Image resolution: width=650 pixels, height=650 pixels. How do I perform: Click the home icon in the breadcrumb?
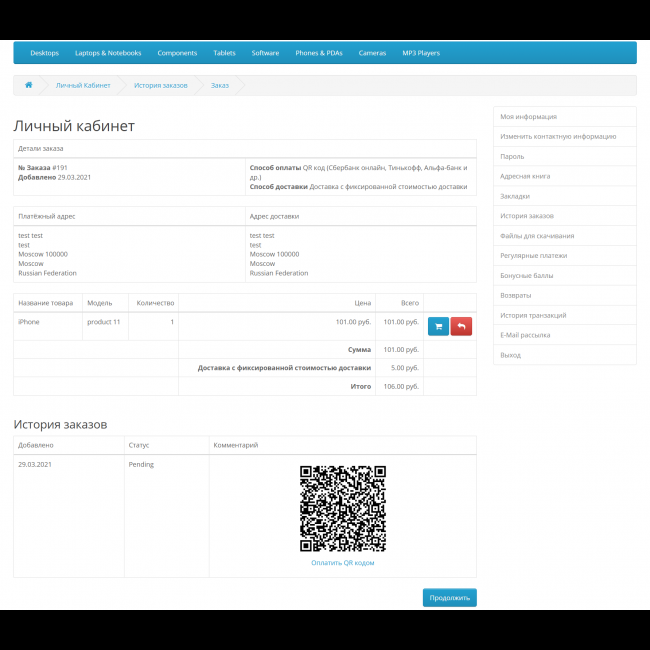[x=28, y=85]
